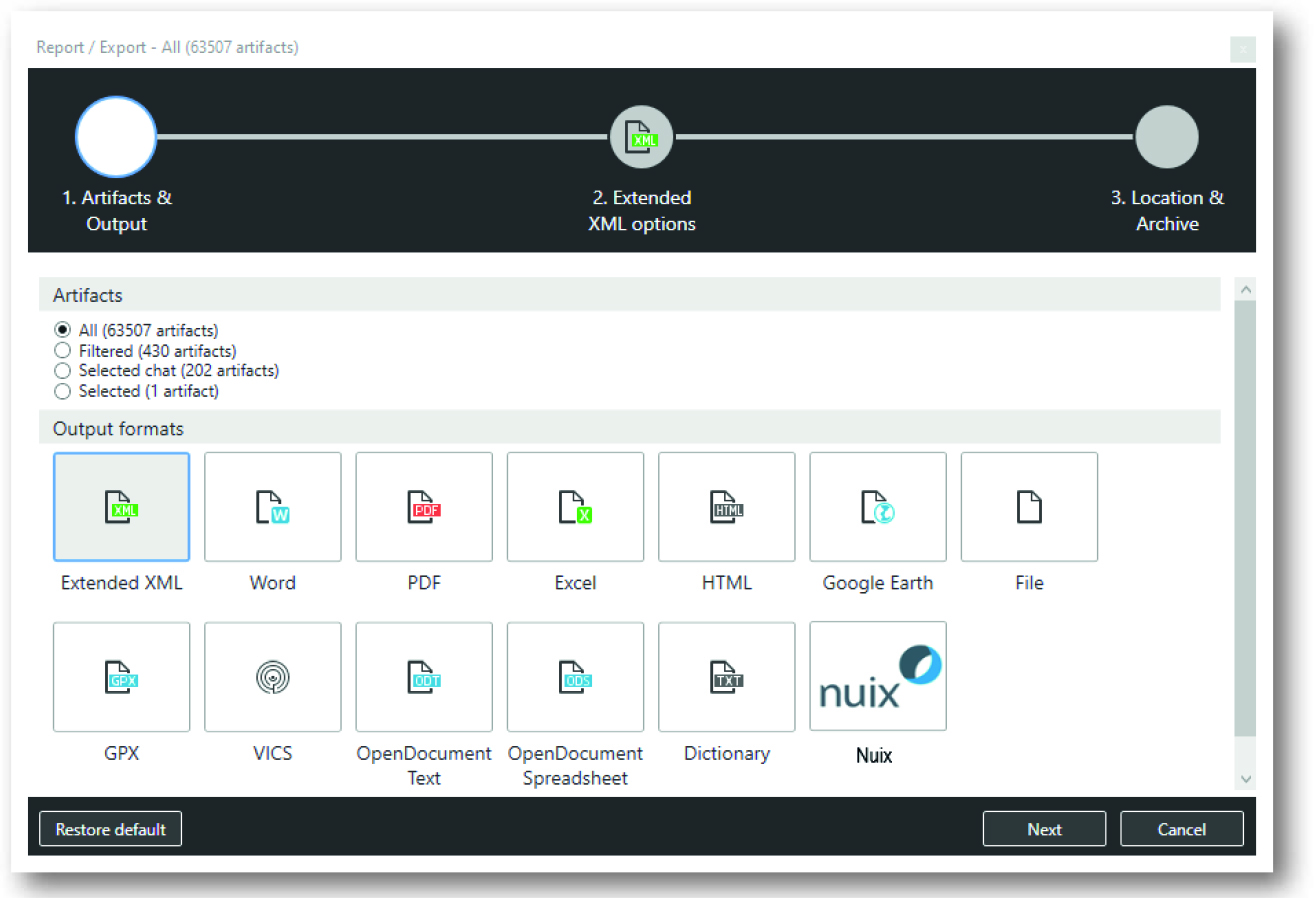Choose the Selected chat artifacts option

[x=62, y=370]
